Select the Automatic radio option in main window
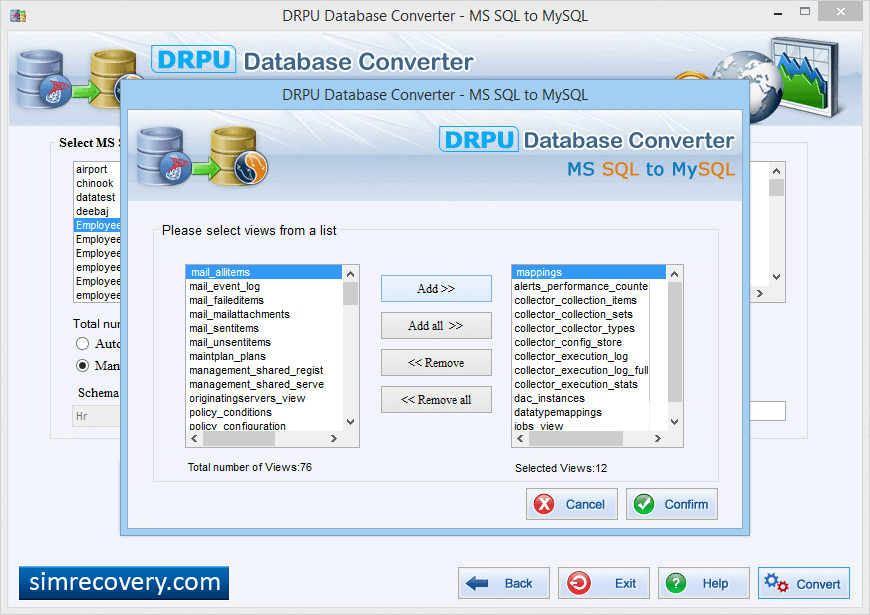870x615 pixels. tap(82, 344)
